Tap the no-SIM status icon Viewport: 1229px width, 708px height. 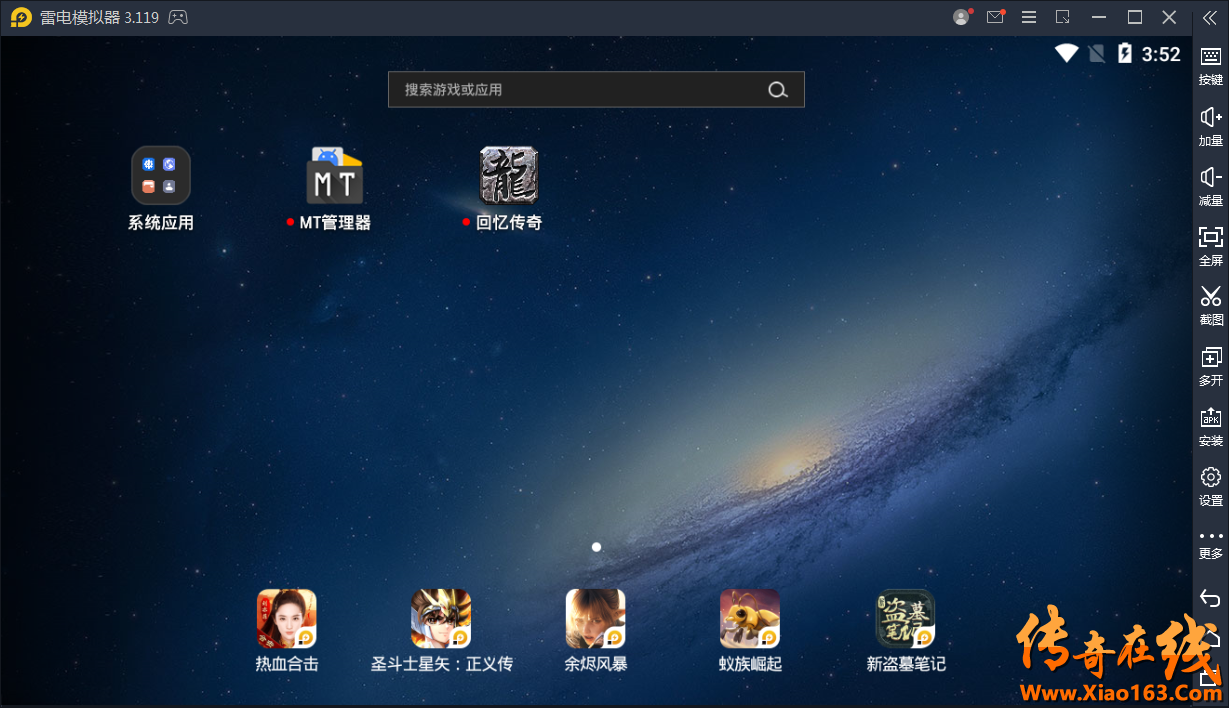pos(1097,53)
